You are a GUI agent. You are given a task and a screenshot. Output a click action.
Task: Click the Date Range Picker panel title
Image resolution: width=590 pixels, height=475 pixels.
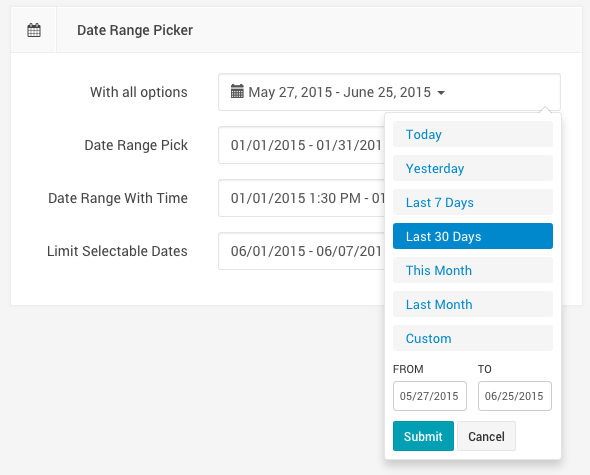click(135, 30)
